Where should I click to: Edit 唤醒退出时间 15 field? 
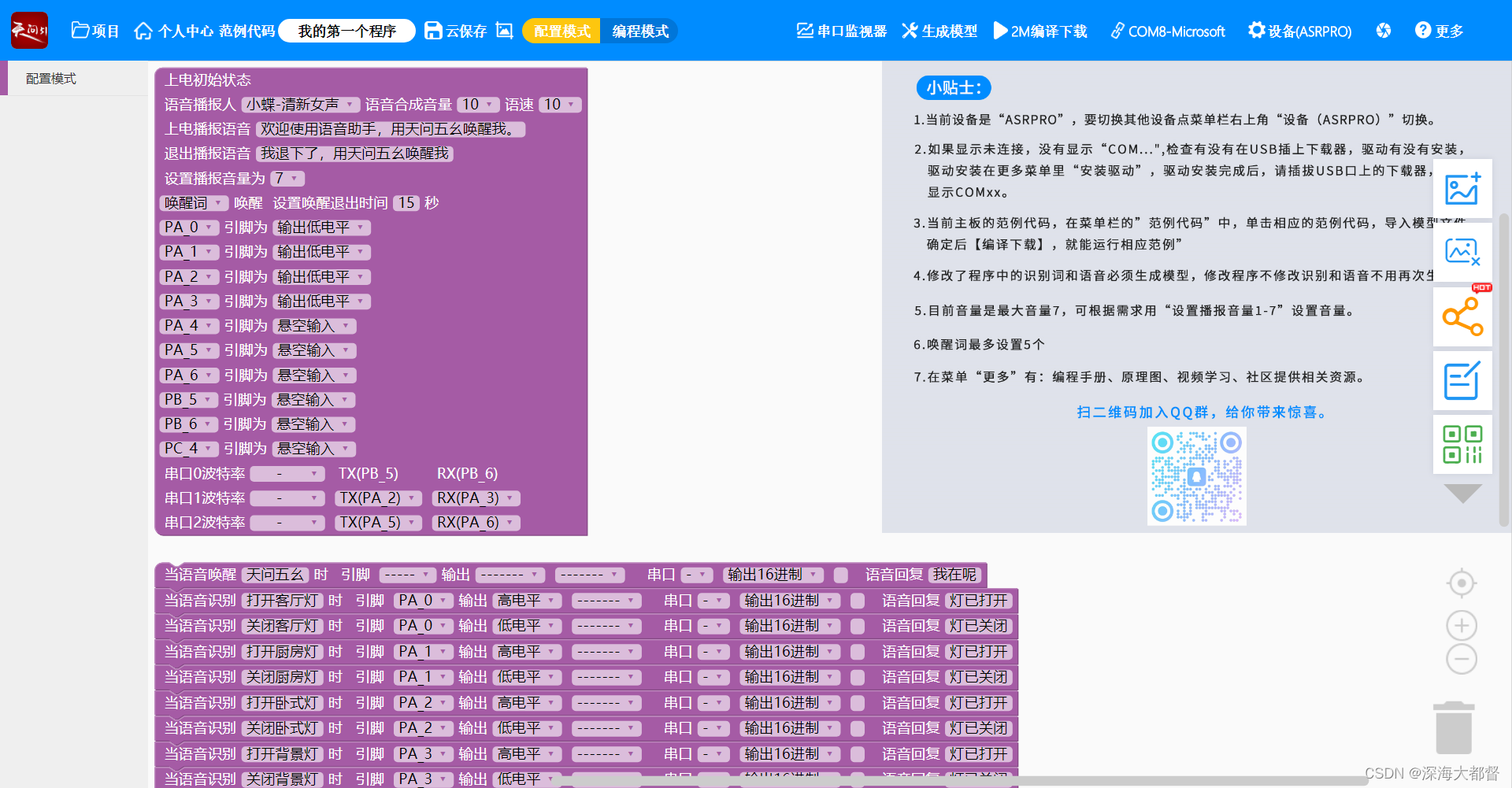pos(406,203)
